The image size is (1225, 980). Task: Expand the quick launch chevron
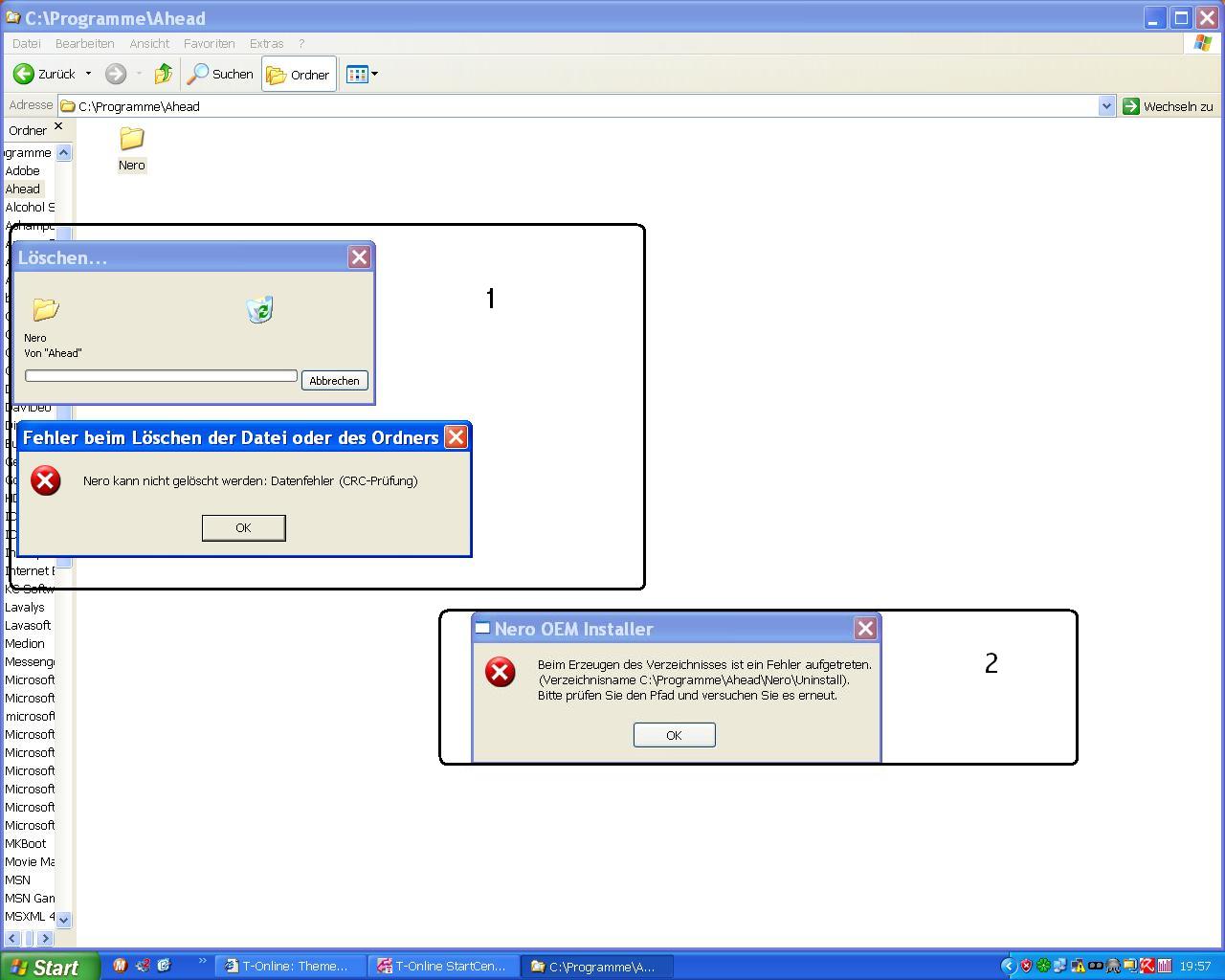pos(202,962)
